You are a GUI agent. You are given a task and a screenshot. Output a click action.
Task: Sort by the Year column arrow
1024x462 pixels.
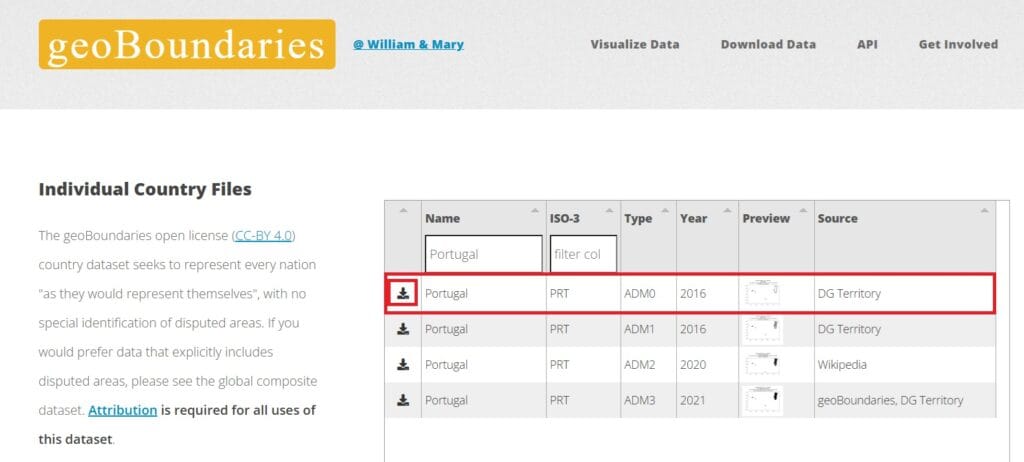pos(727,210)
